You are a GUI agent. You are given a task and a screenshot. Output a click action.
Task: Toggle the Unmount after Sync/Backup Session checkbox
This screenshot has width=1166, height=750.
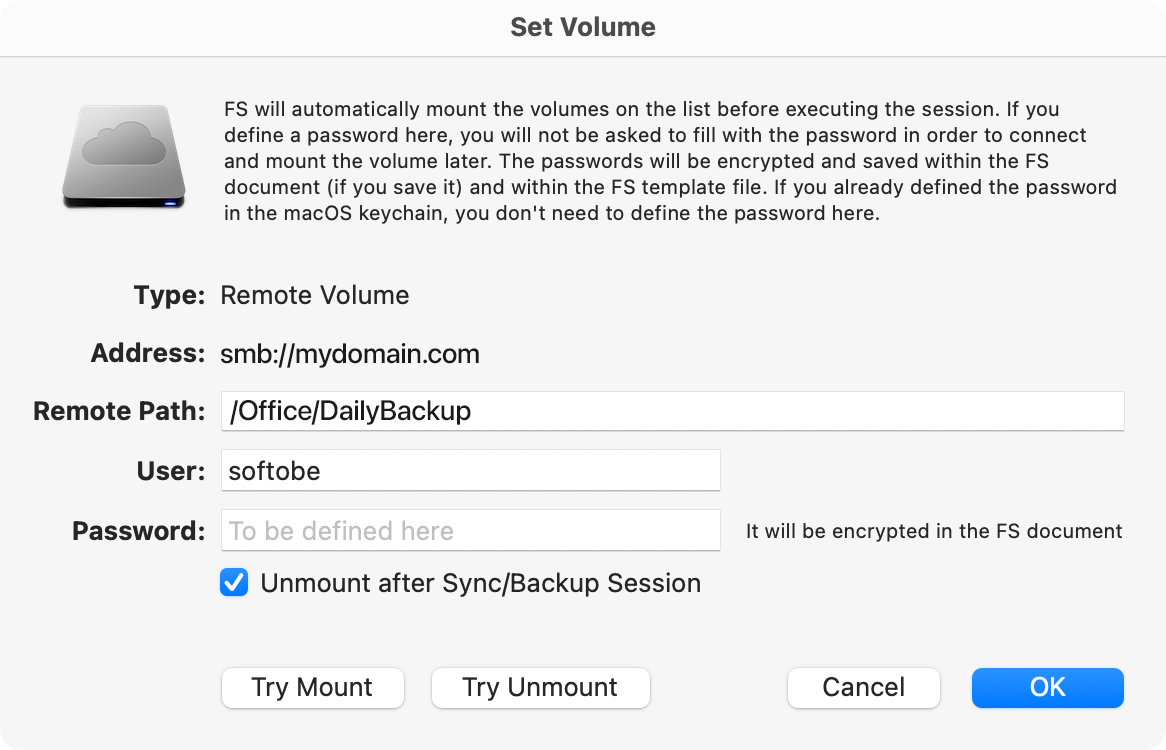(234, 583)
